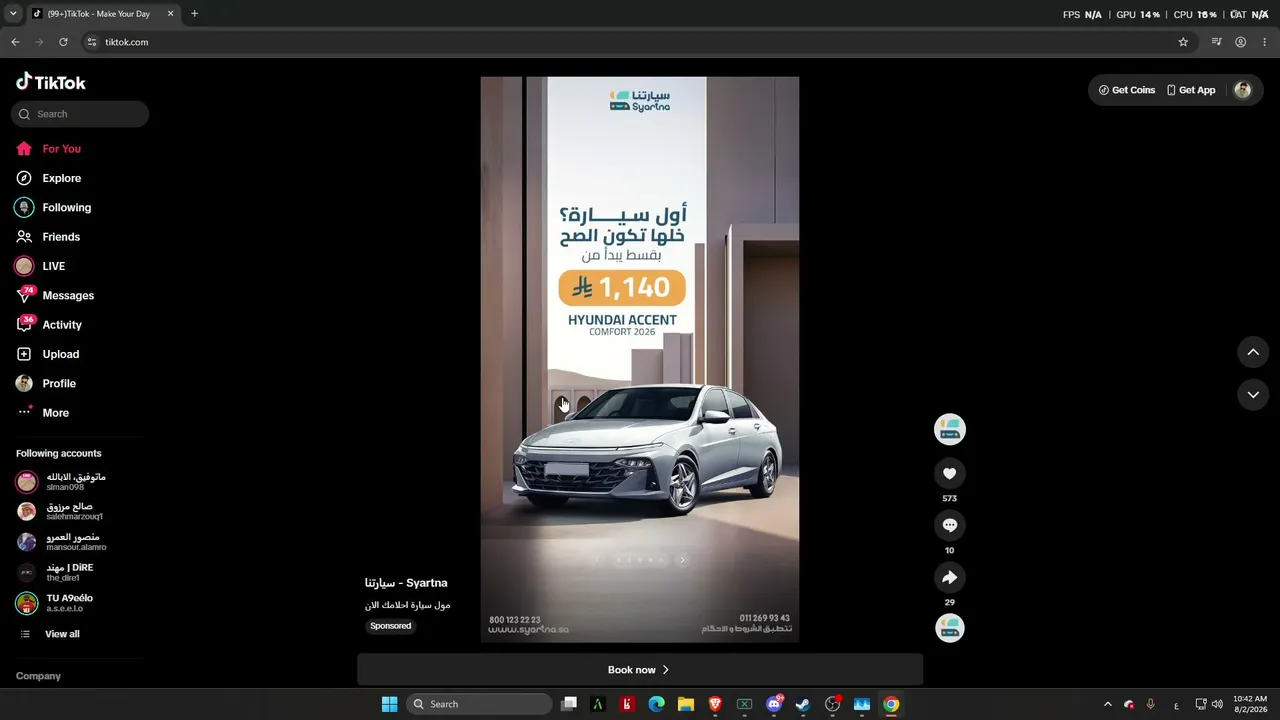Open File Explorer from the taskbar
The image size is (1280, 720).
tap(686, 704)
